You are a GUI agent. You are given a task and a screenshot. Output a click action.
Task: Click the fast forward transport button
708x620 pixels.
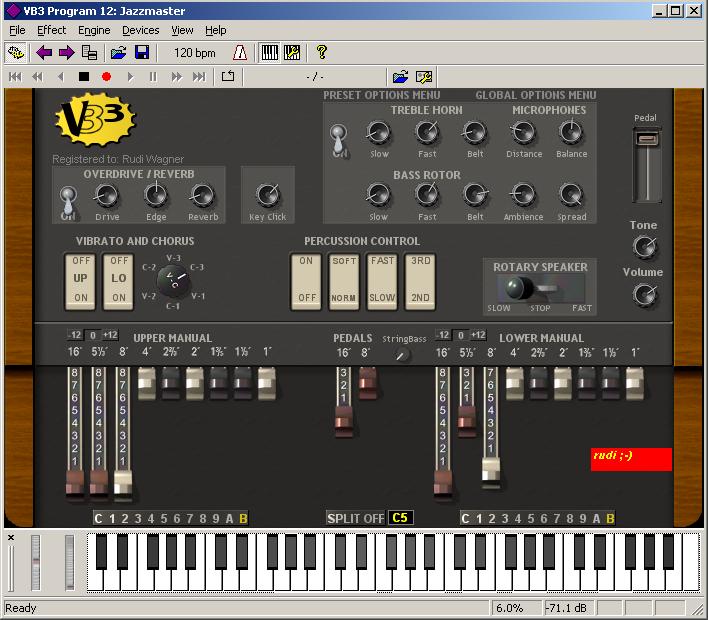coord(177,77)
